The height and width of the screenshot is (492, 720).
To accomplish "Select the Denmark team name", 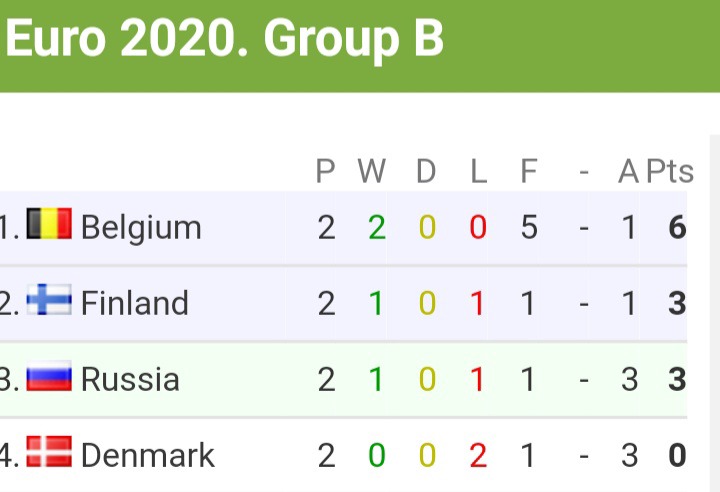I will 147,455.
